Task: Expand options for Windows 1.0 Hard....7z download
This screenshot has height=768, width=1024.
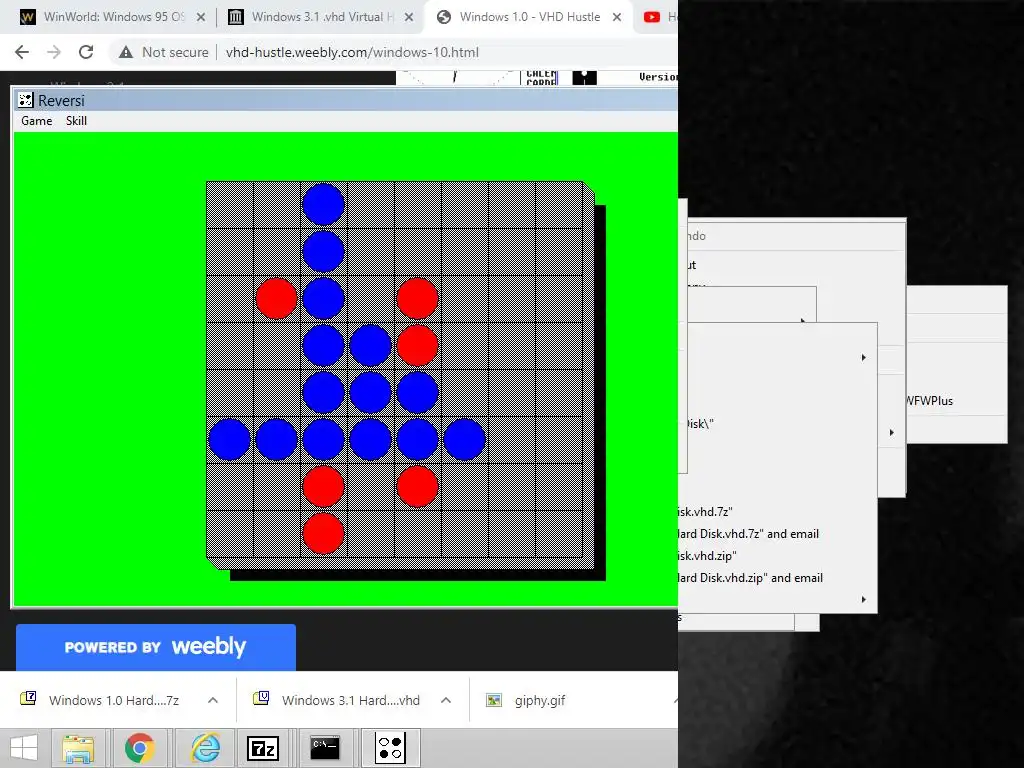Action: pyautogui.click(x=213, y=700)
